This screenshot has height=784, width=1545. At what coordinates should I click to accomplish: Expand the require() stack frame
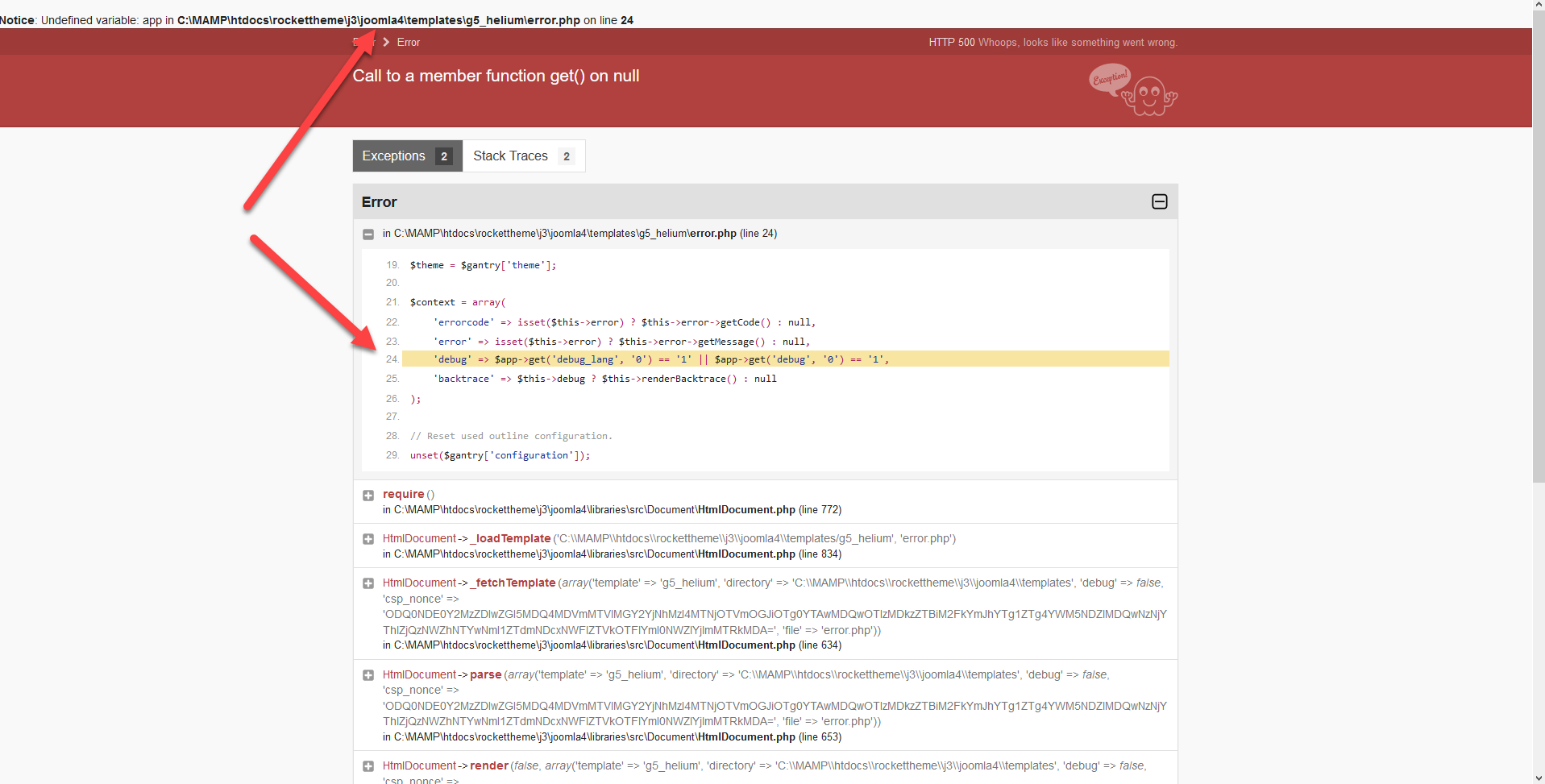pos(368,495)
